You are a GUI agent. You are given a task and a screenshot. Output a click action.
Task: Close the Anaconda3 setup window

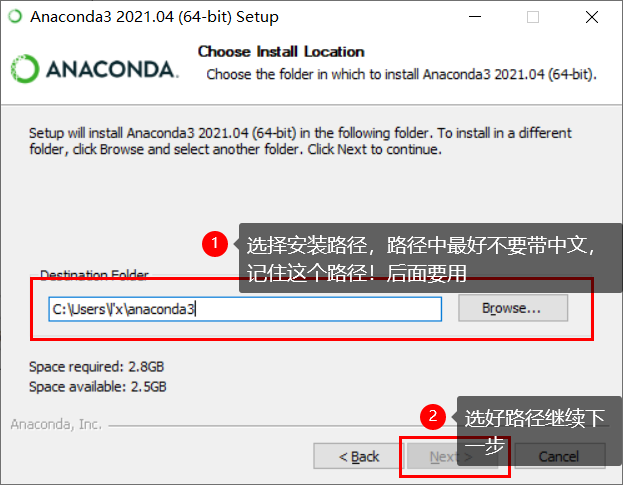[x=592, y=17]
